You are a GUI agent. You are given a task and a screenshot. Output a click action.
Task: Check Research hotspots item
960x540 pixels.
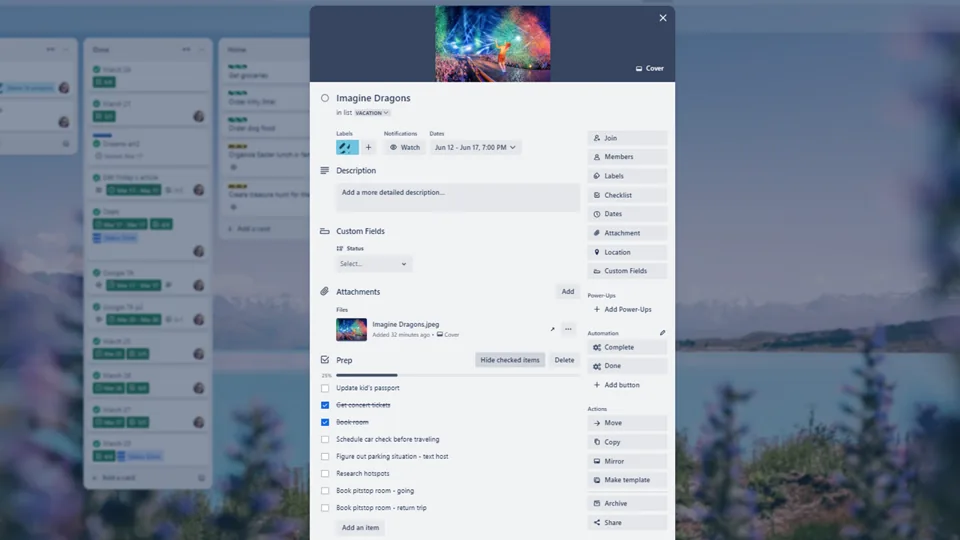325,474
